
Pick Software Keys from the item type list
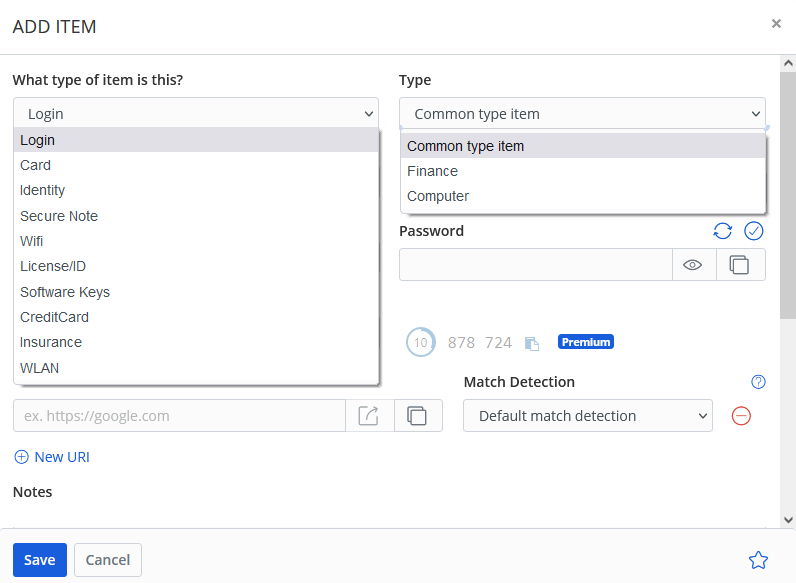pos(65,292)
